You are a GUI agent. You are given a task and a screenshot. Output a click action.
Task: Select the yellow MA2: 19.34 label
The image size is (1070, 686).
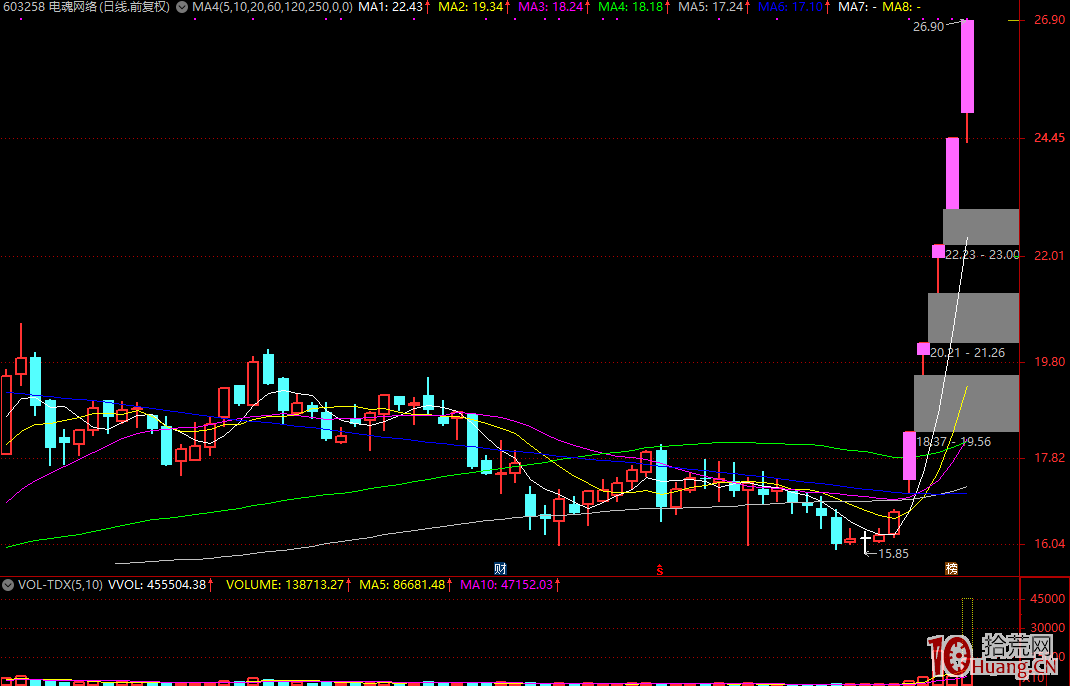473,7
